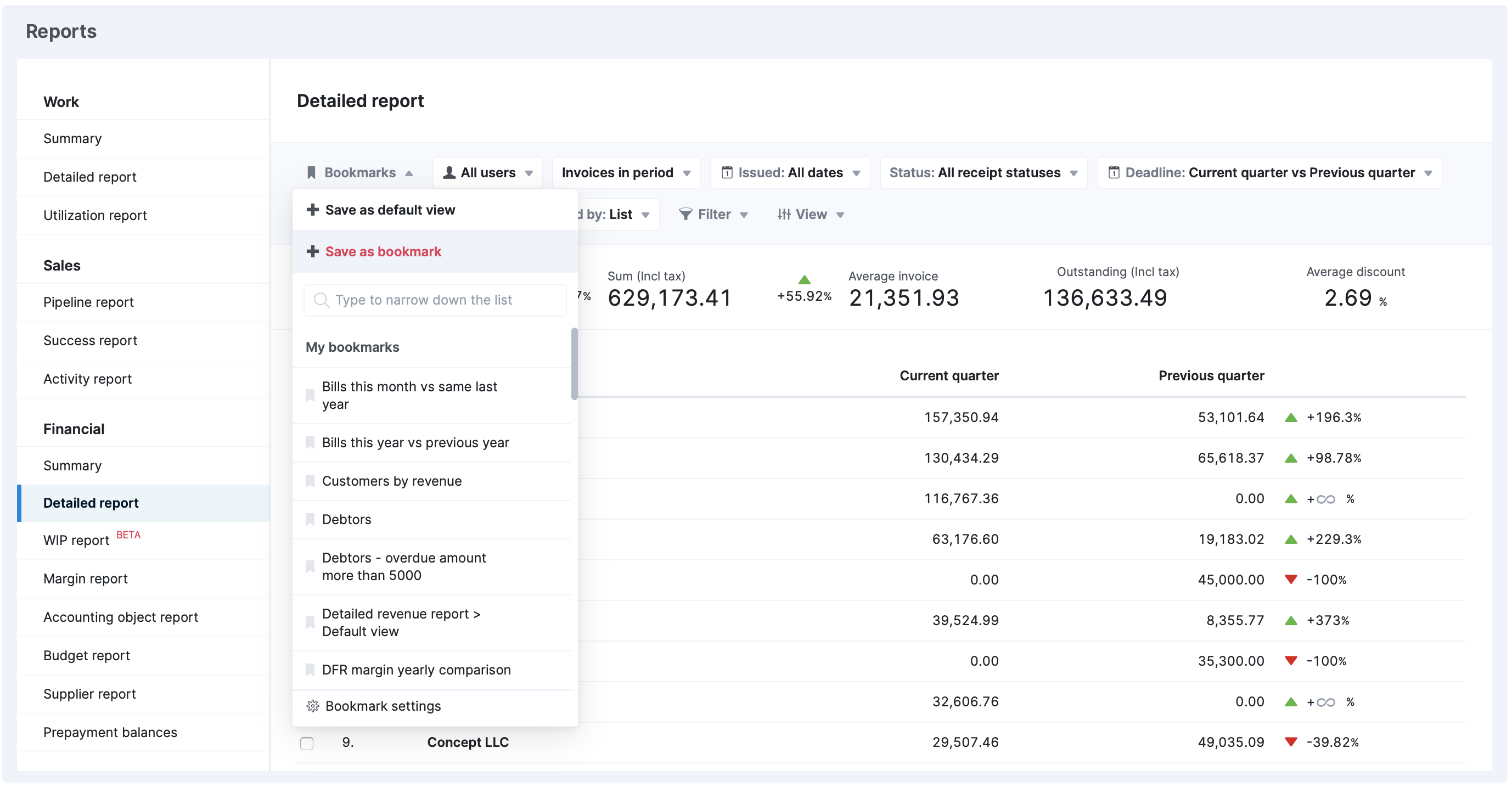The width and height of the screenshot is (1512, 787).
Task: Tick the checkbox for row 9 Concept LLC
Action: pyautogui.click(x=306, y=743)
